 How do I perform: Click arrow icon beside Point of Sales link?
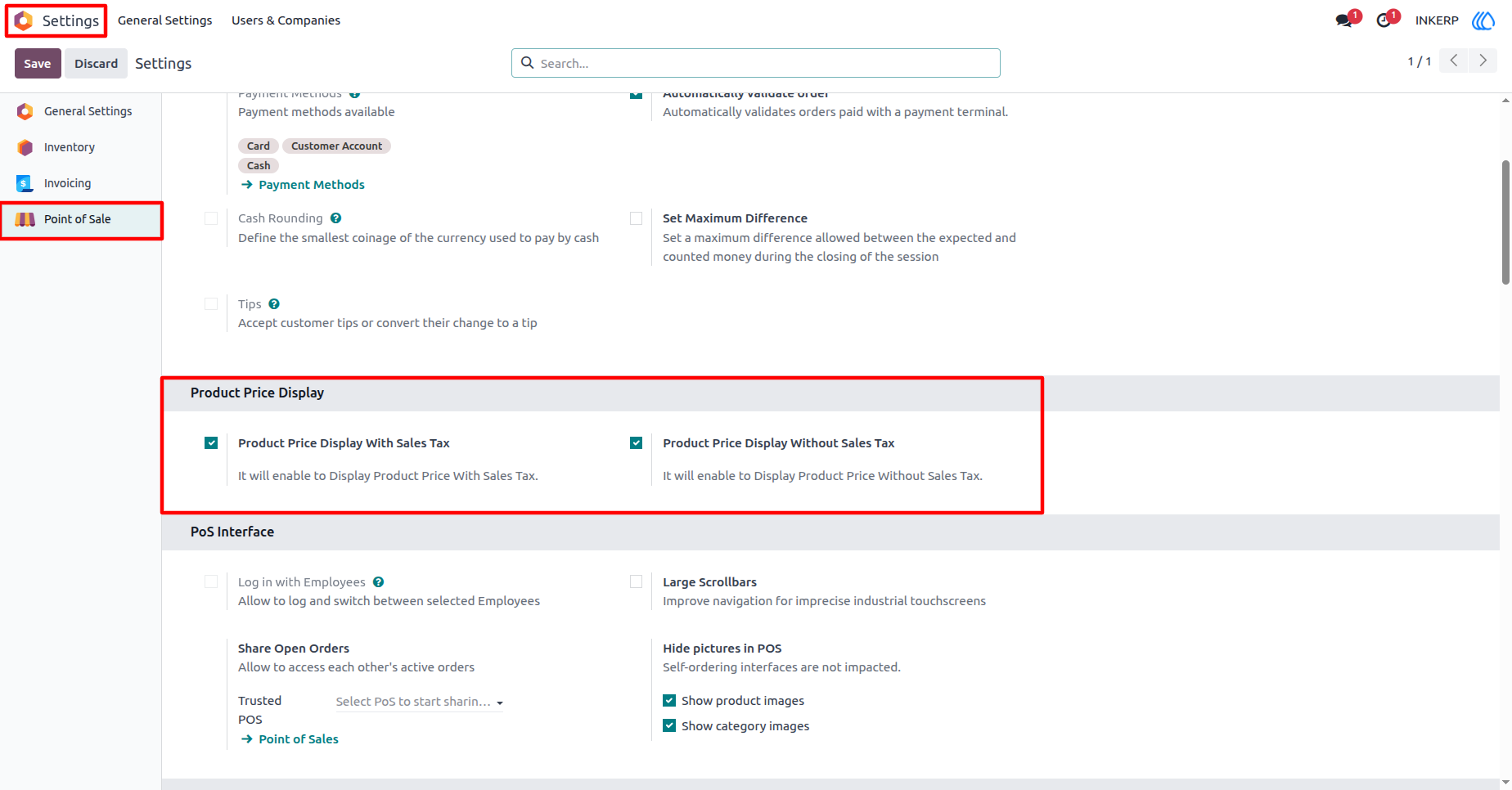(247, 739)
